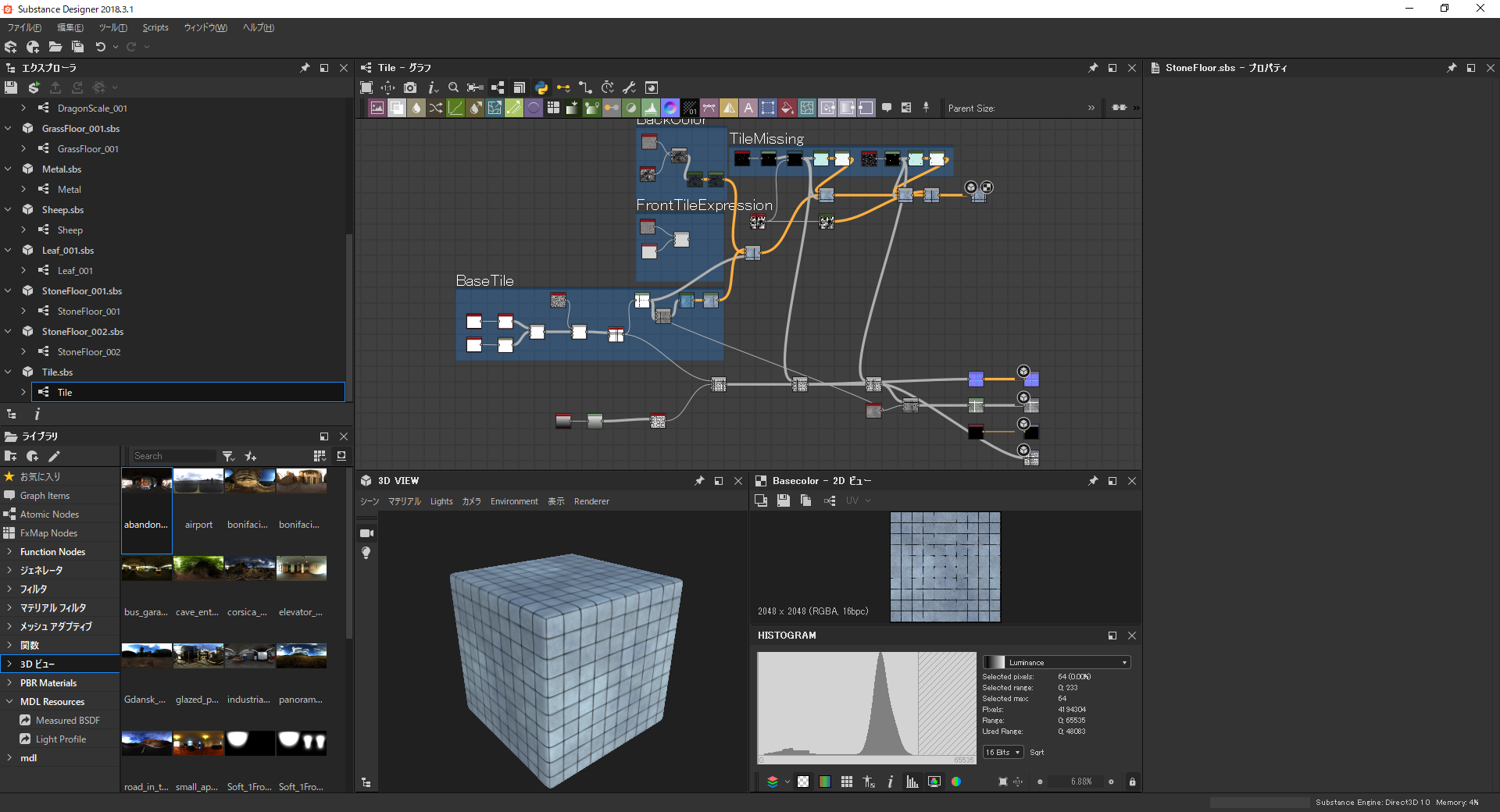Viewport: 1500px width, 812px height.
Task: Expand the Function Nodes library category
Action: click(x=9, y=551)
